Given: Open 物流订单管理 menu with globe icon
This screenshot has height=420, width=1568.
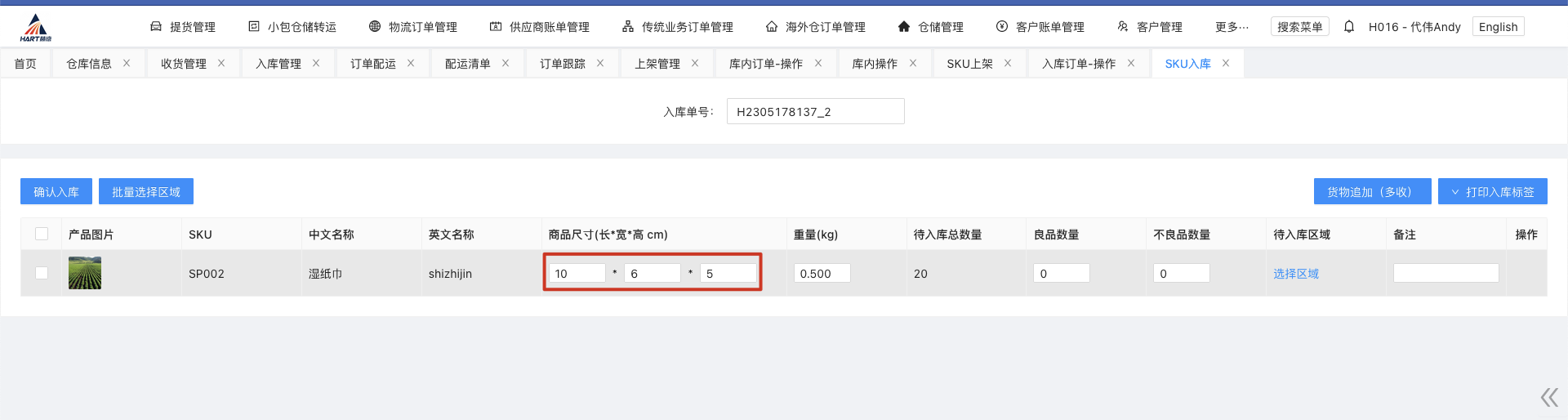Looking at the screenshot, I should [x=413, y=27].
